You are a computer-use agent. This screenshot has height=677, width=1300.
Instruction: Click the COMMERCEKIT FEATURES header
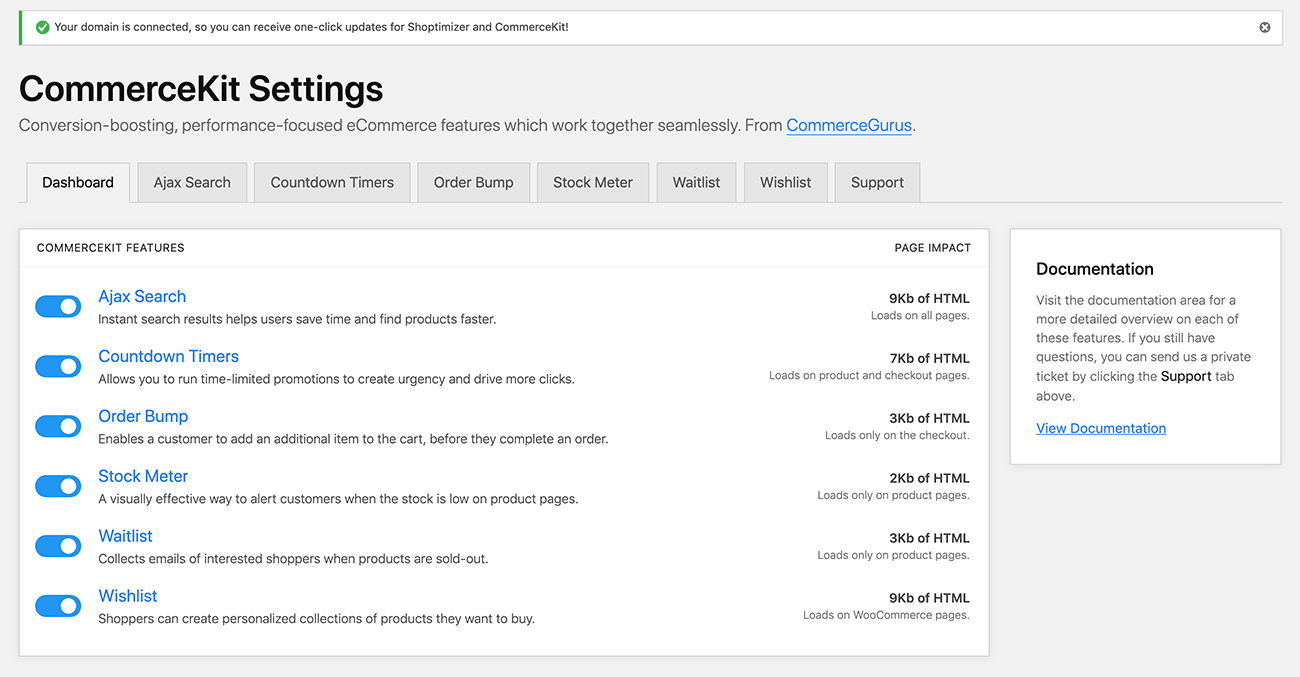click(111, 248)
